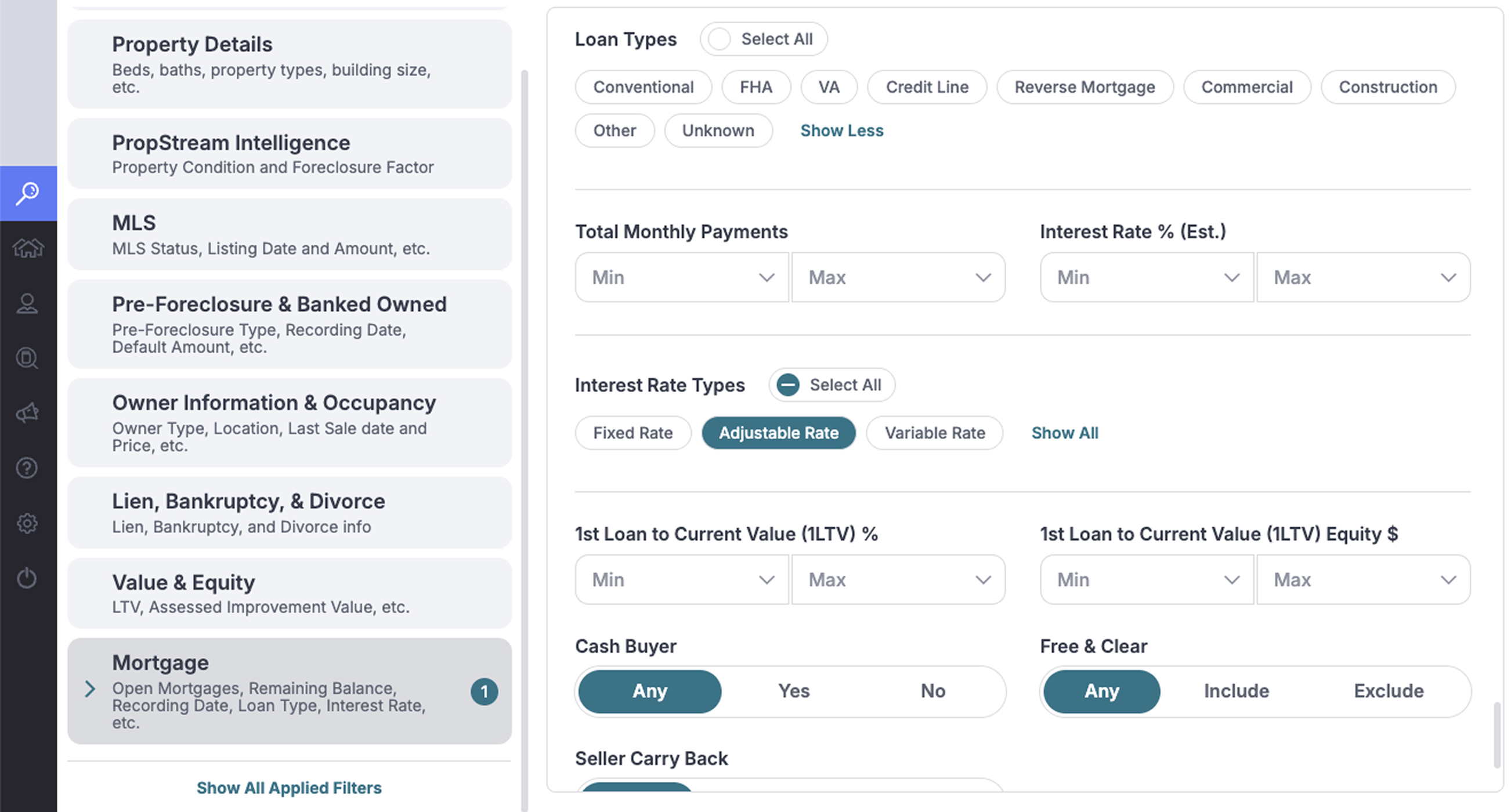Open Total Monthly Payments Min dropdown
The image size is (1511, 812).
point(682,277)
